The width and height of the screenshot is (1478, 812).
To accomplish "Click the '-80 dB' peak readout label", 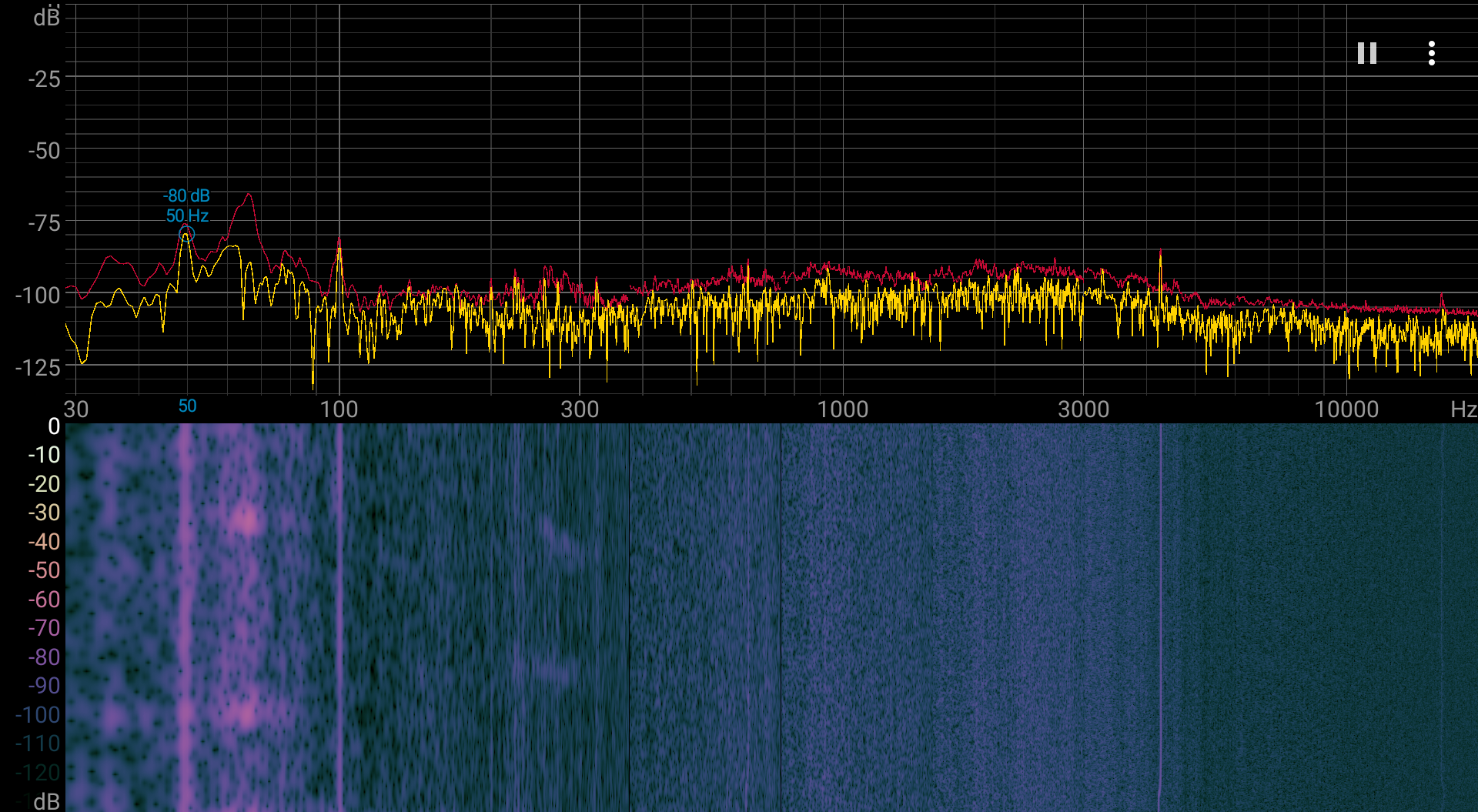I will pyautogui.click(x=186, y=195).
